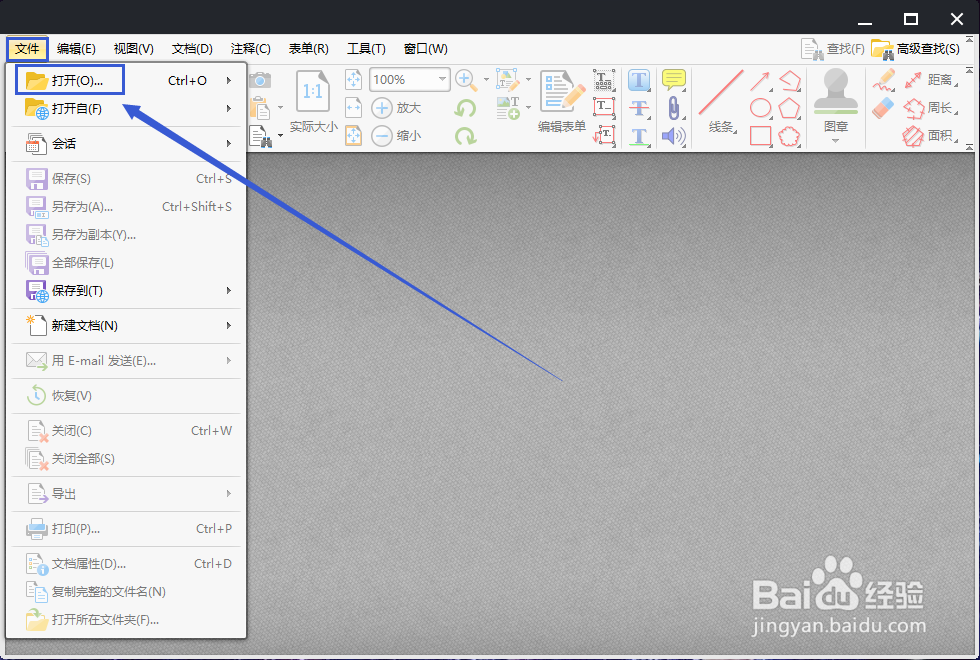Open the 100% zoom level dropdown

coord(442,79)
